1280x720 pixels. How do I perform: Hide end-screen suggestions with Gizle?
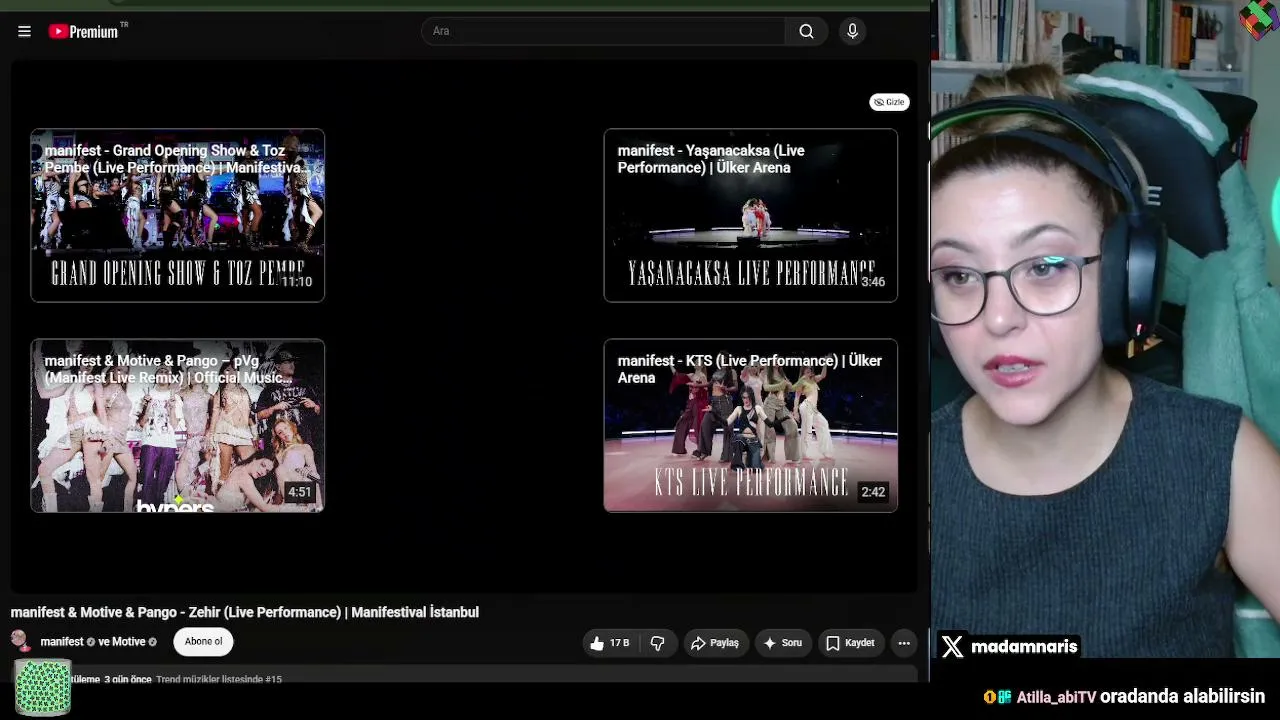pos(889,102)
